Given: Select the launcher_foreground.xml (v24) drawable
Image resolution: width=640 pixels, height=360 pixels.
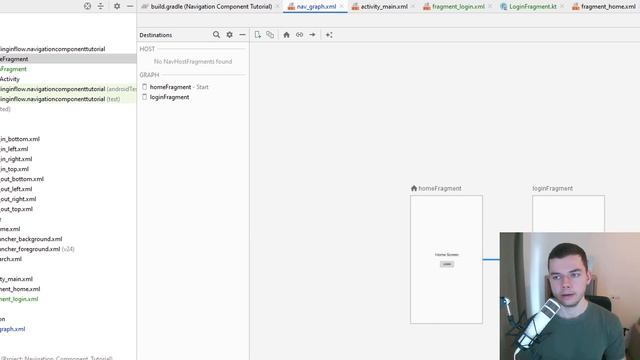Looking at the screenshot, I should (x=37, y=249).
